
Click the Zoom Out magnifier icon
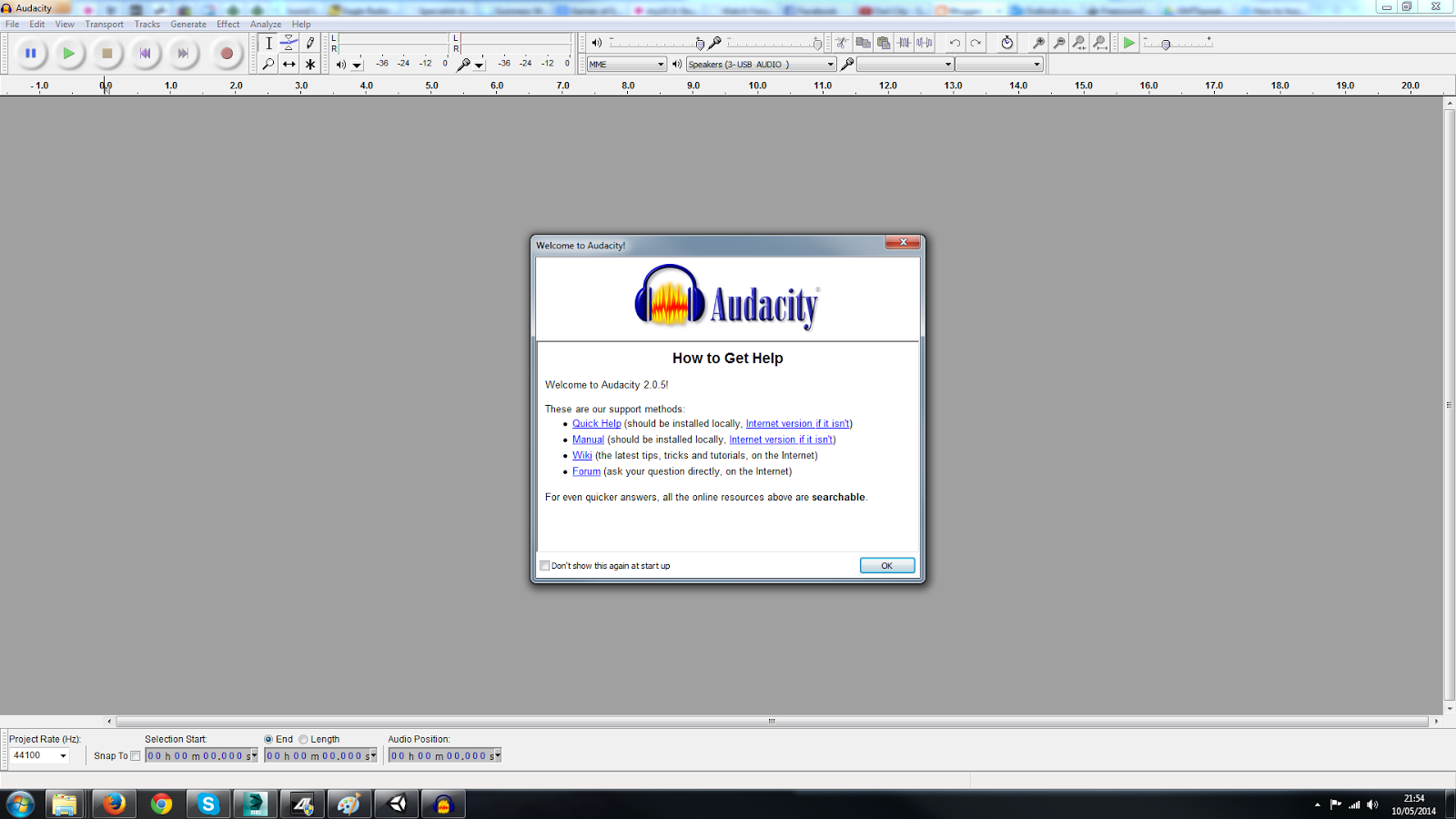[1059, 43]
